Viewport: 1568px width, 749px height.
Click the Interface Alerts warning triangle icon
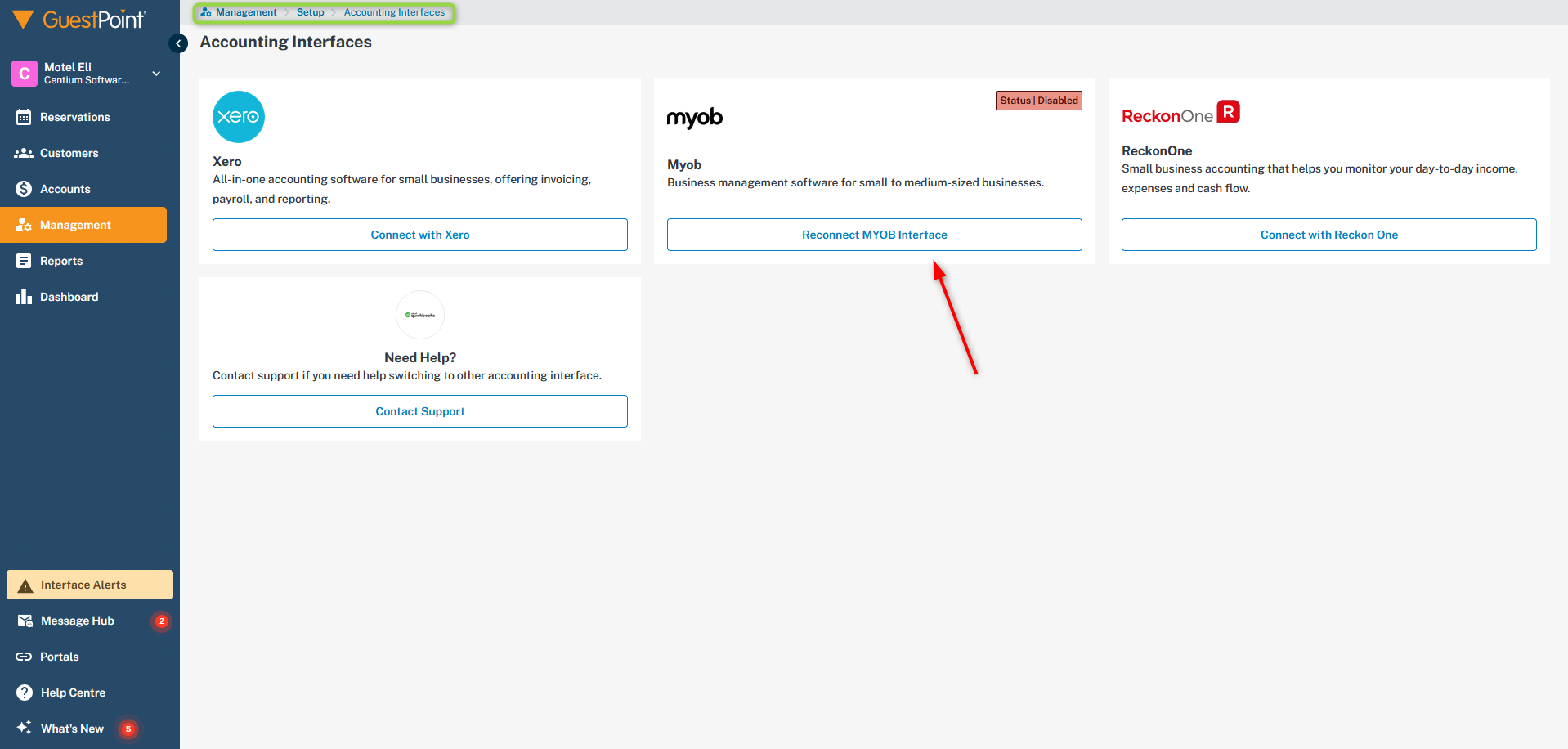[25, 585]
